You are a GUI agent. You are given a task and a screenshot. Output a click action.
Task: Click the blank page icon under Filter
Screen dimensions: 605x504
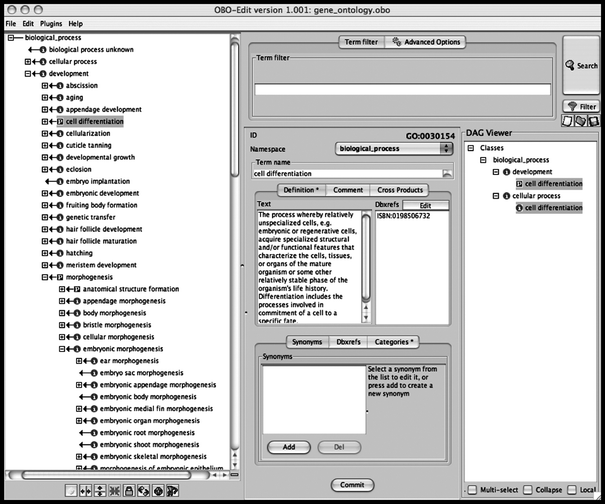point(567,121)
